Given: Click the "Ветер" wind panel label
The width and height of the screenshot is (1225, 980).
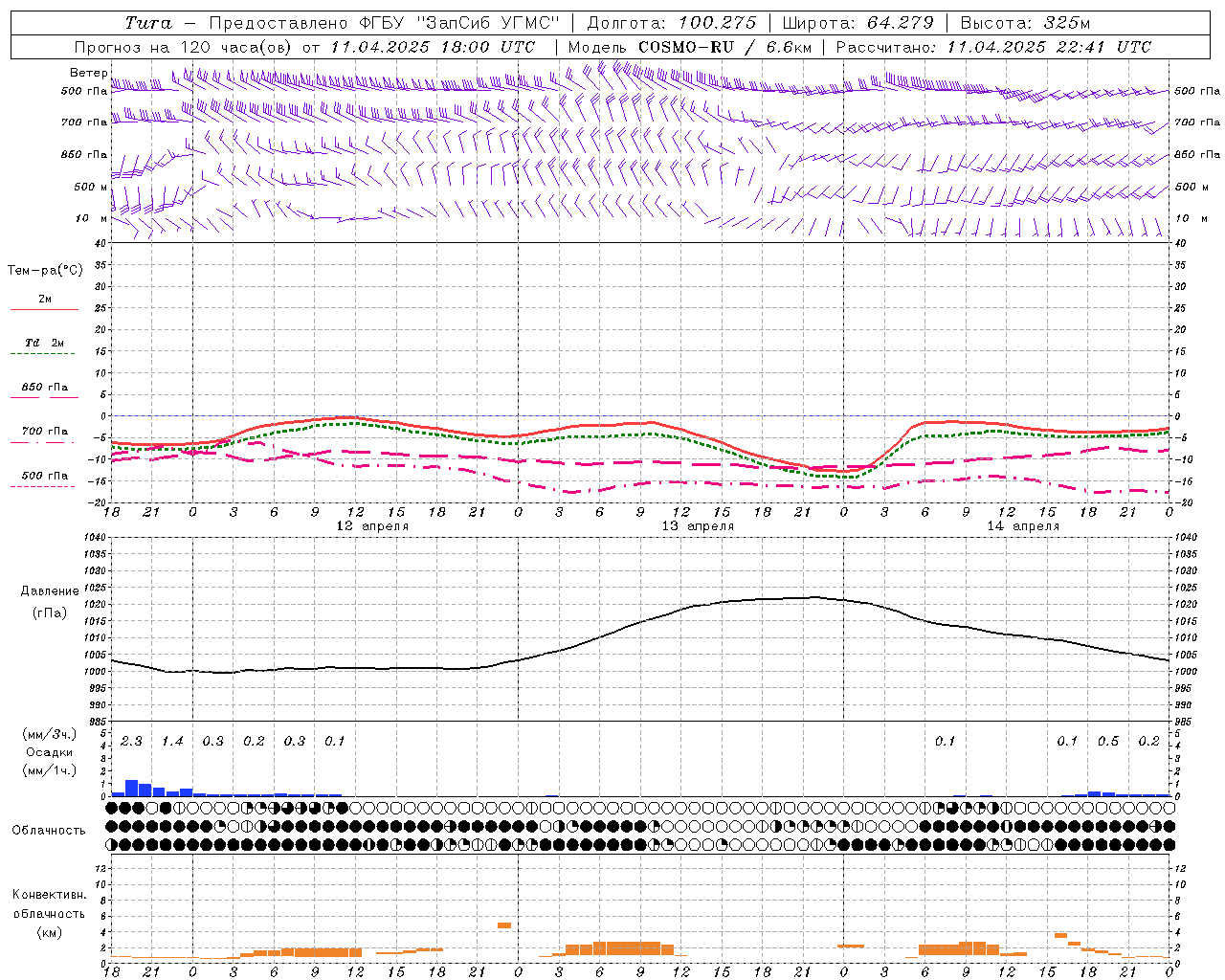Looking at the screenshot, I should pyautogui.click(x=89, y=73).
